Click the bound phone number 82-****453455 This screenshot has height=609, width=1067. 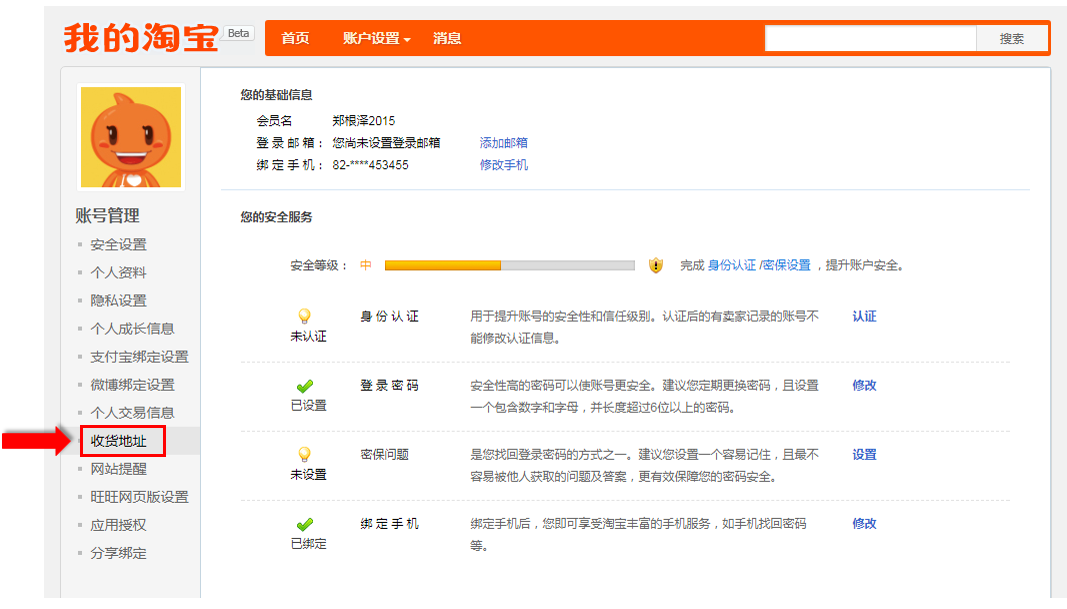coord(370,165)
